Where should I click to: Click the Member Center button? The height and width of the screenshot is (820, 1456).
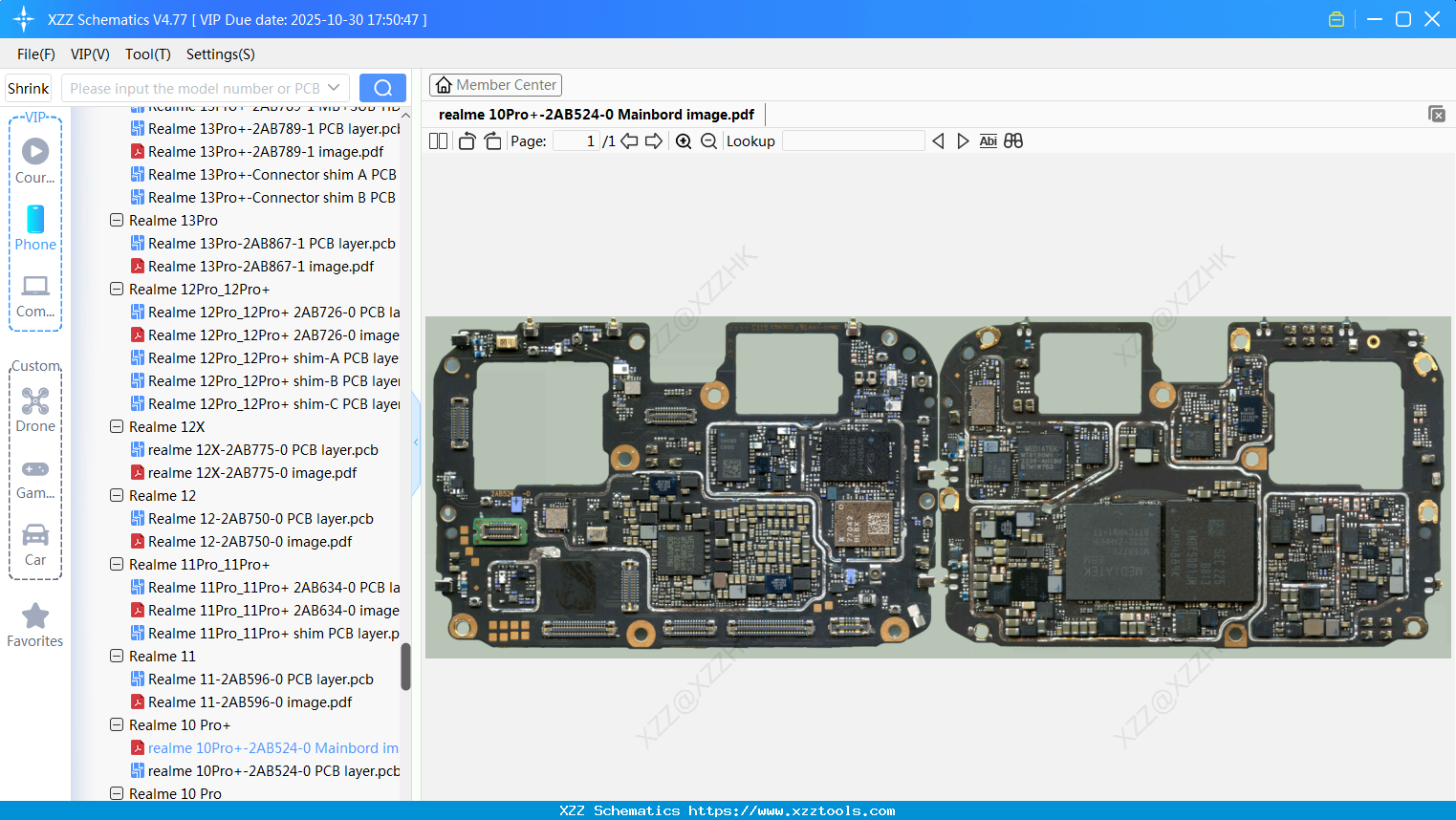495,84
